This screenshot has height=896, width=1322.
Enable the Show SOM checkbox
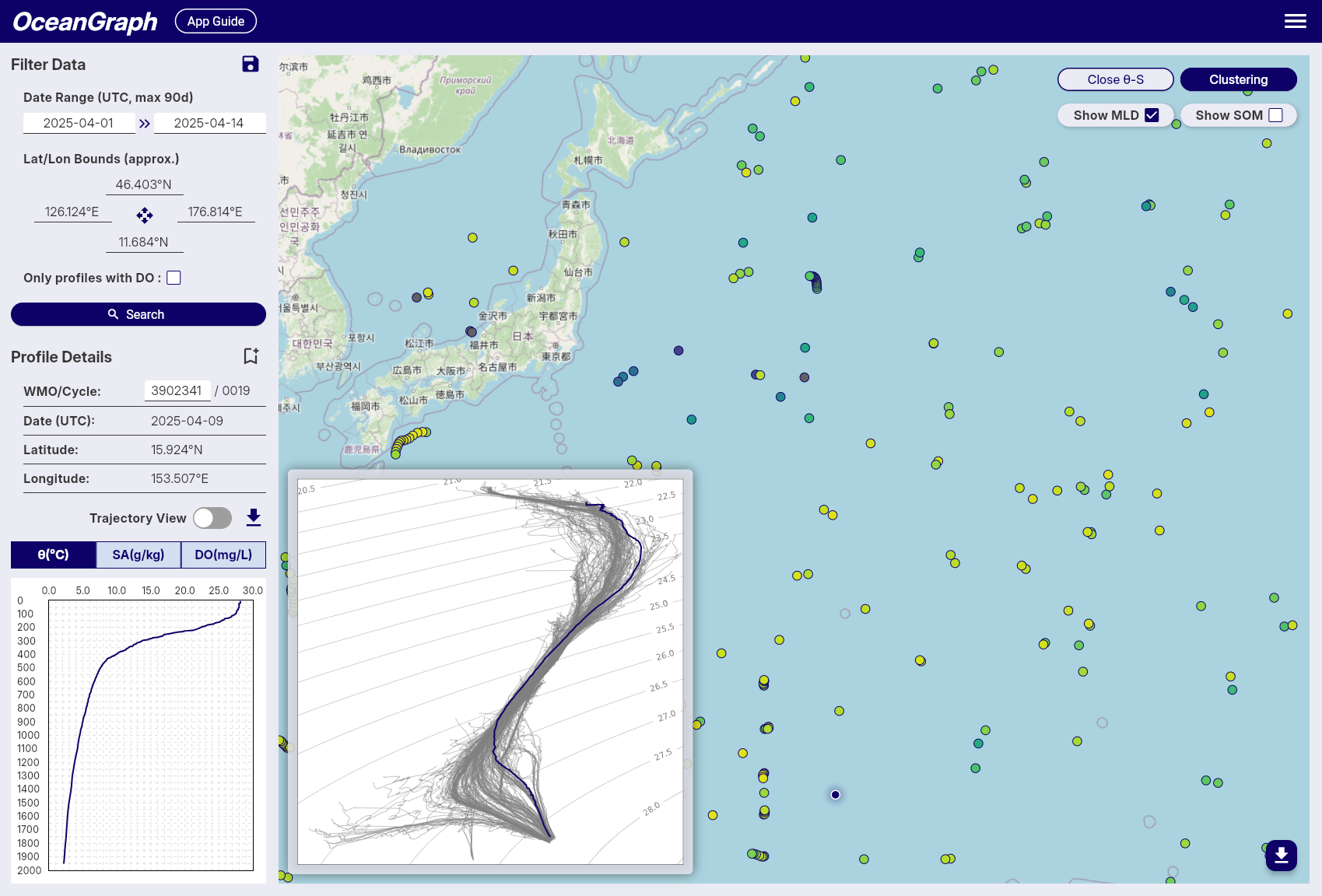(1275, 114)
